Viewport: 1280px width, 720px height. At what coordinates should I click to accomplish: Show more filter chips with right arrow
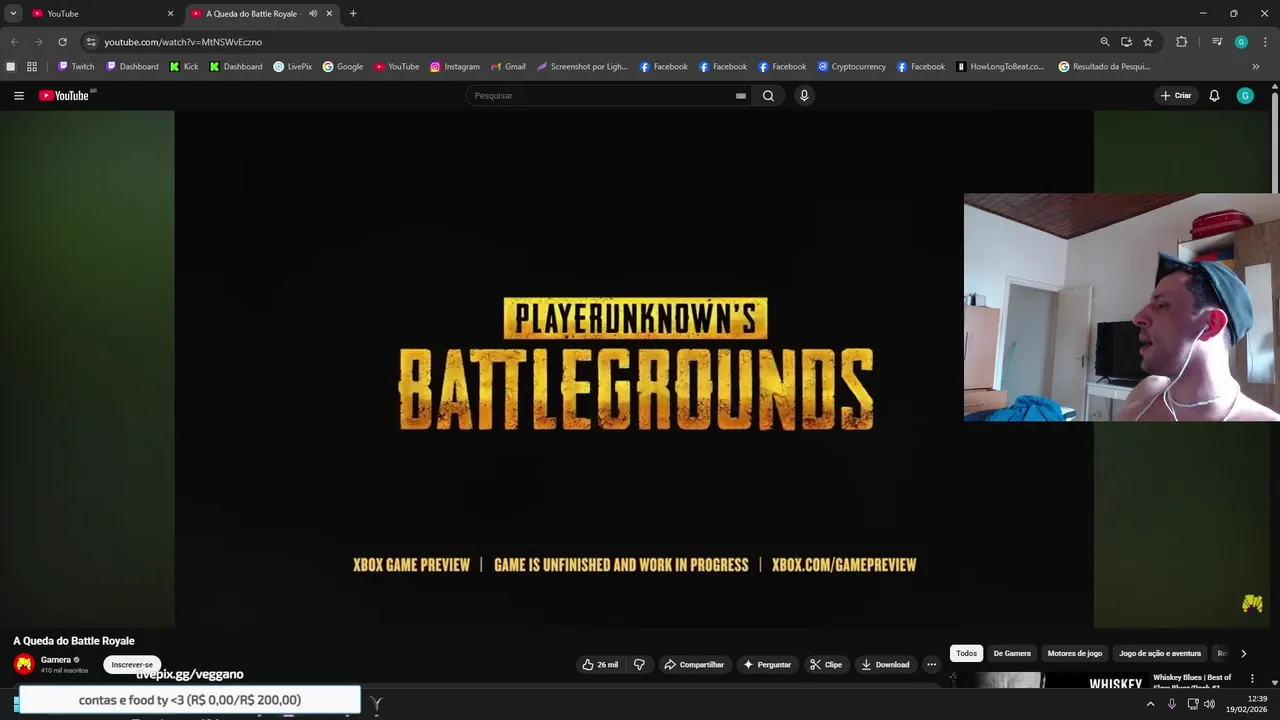pos(1243,654)
